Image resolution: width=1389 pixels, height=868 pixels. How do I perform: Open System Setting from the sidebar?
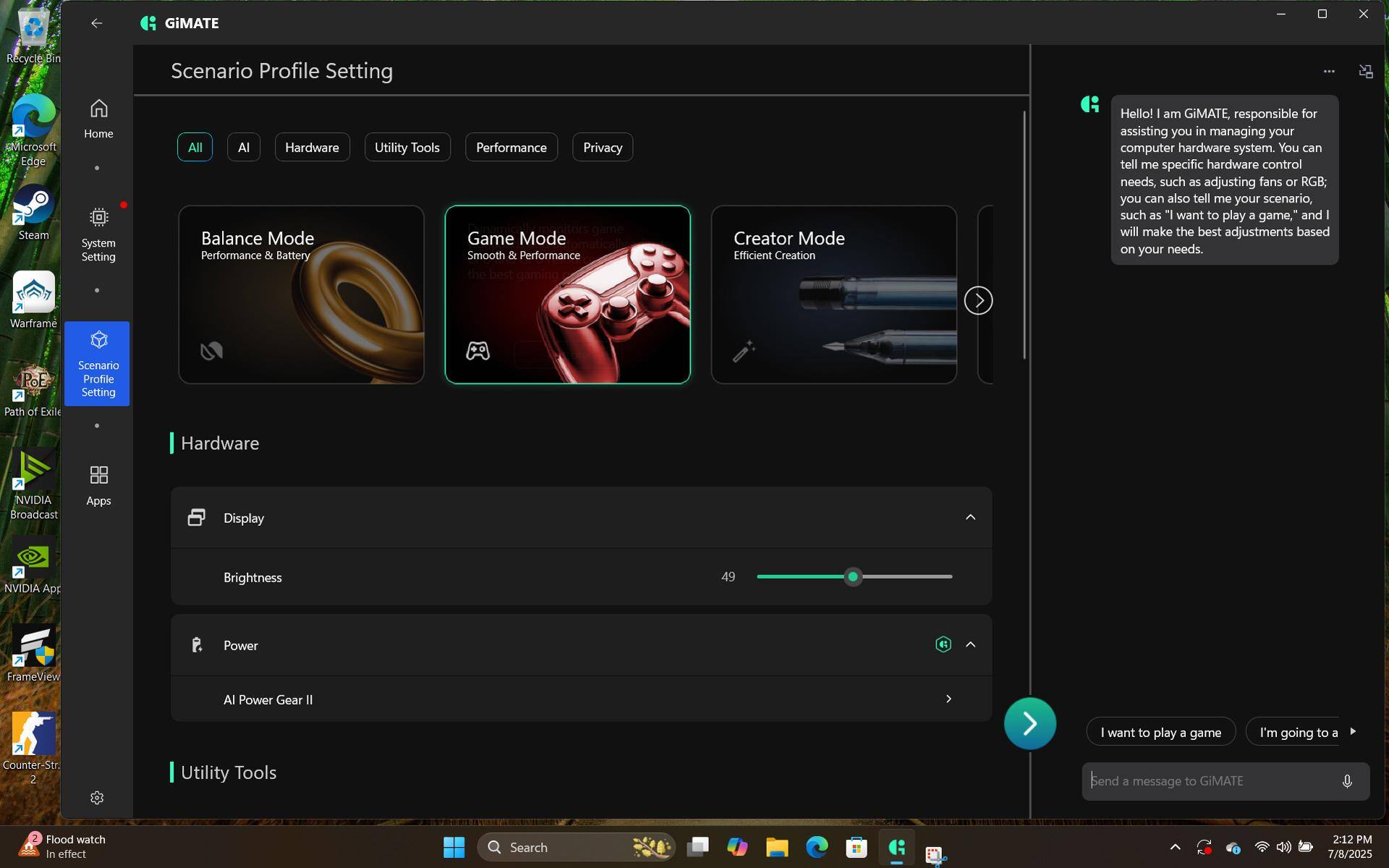click(98, 231)
